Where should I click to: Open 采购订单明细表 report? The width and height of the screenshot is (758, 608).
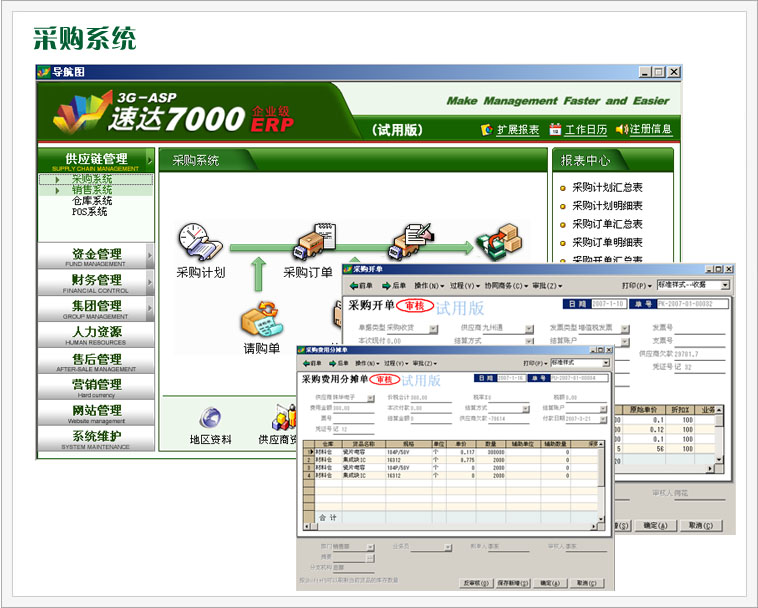tap(608, 242)
